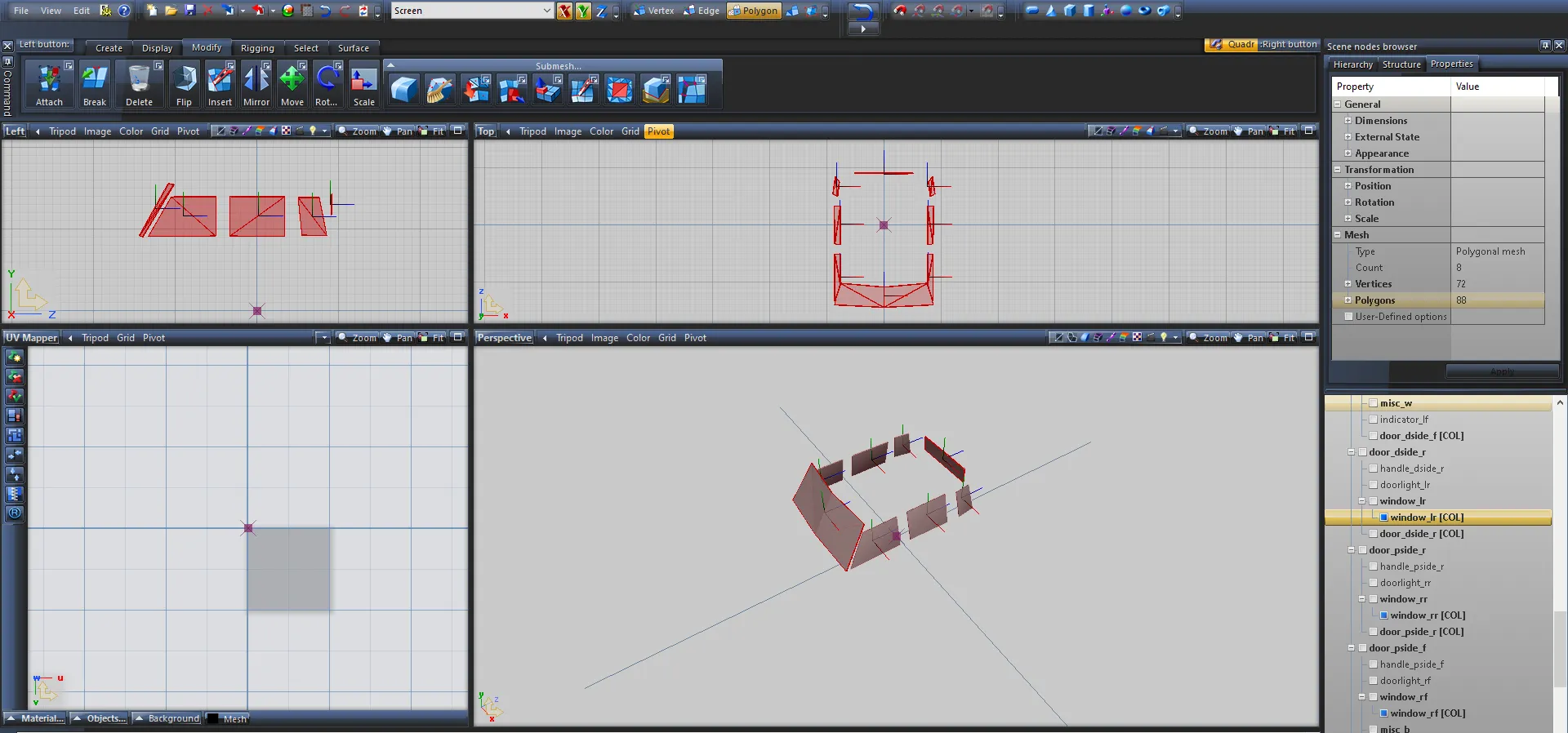Enable User-Defined options checkbox
1568x733 pixels.
pos(1348,317)
